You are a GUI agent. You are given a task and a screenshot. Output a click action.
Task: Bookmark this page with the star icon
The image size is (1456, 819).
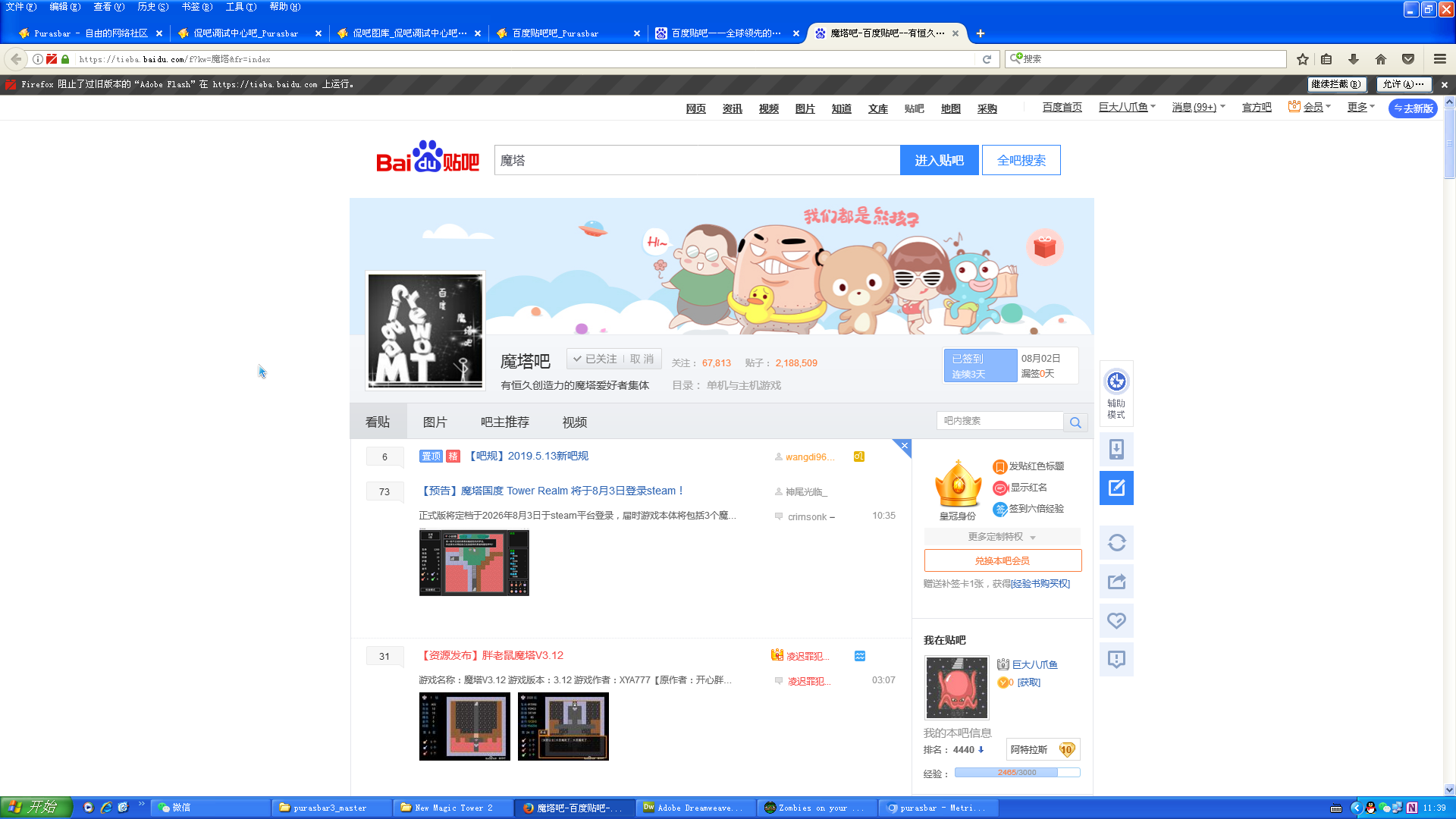coord(1303,59)
